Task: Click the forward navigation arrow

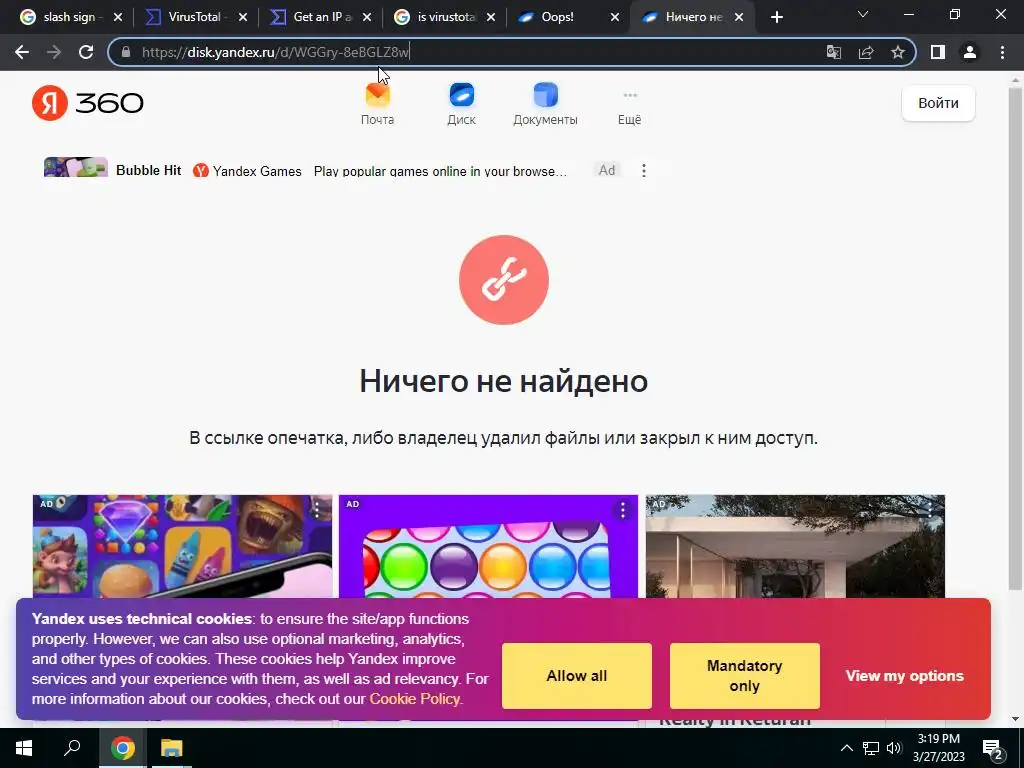Action: [x=54, y=52]
